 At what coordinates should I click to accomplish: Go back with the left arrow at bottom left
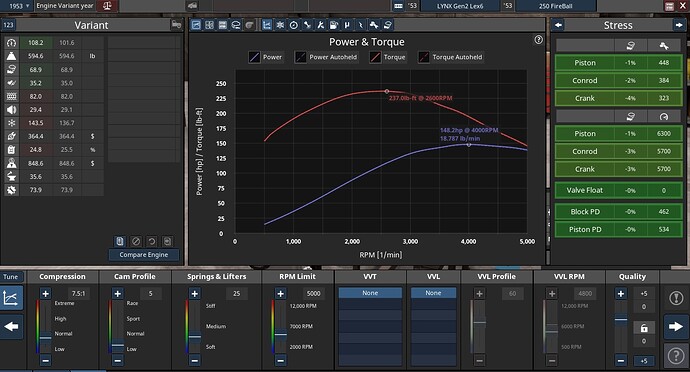(x=11, y=327)
